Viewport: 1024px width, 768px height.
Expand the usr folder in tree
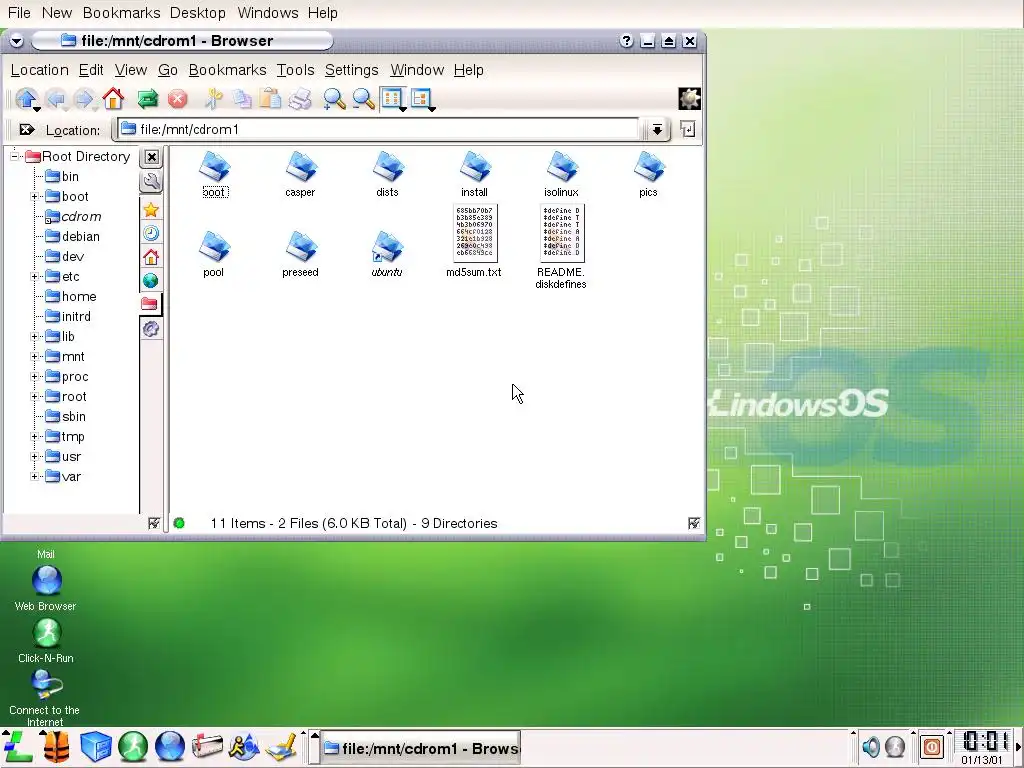point(35,456)
